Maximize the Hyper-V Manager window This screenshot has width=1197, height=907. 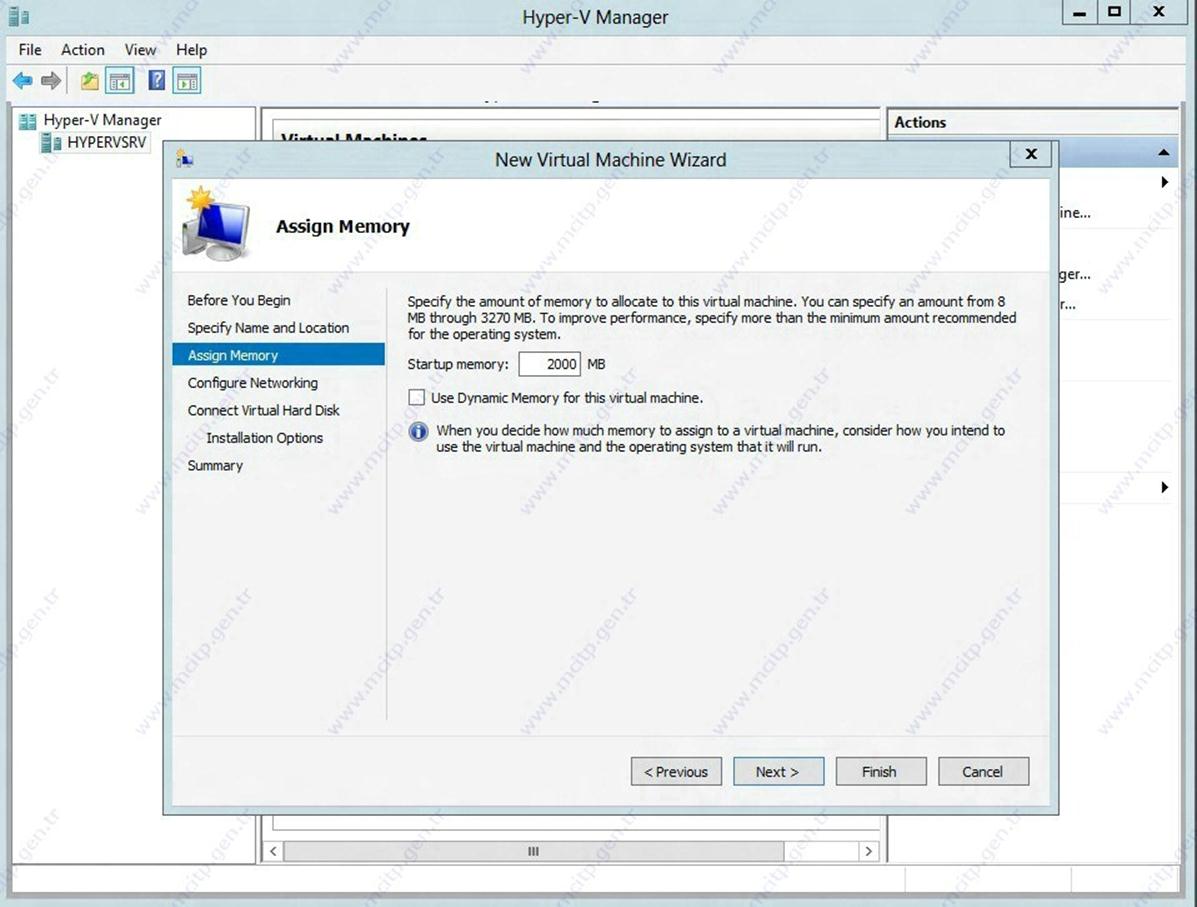click(x=1115, y=12)
